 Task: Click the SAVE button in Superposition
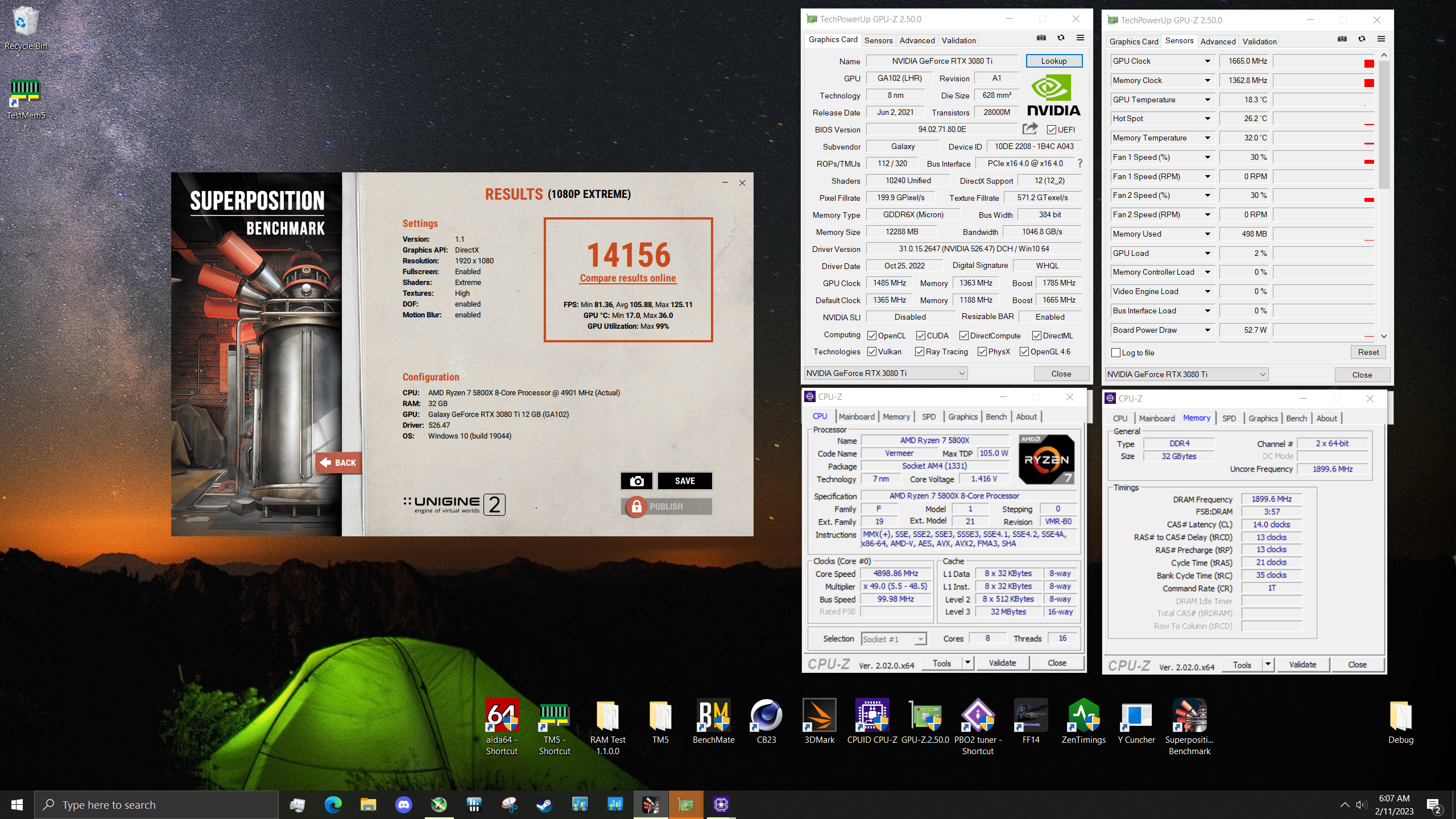click(x=685, y=481)
